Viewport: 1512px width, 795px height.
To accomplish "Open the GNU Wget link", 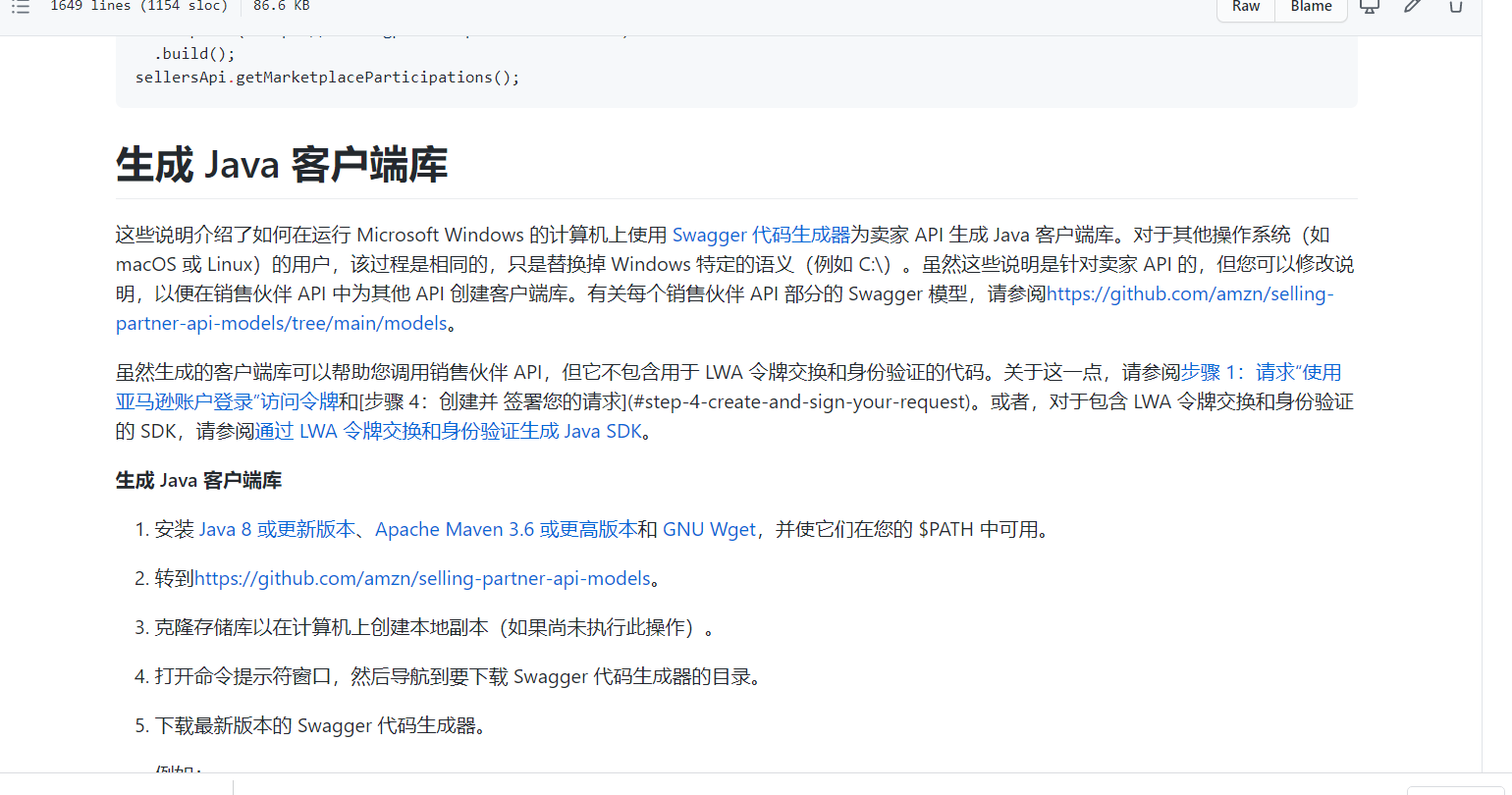I will (x=709, y=529).
